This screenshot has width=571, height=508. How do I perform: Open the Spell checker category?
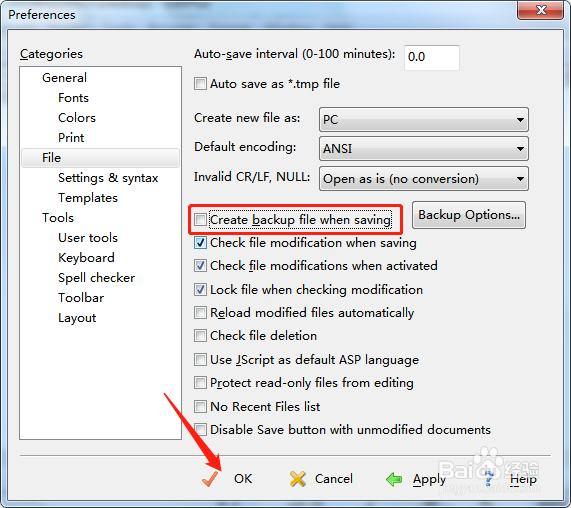coord(97,278)
